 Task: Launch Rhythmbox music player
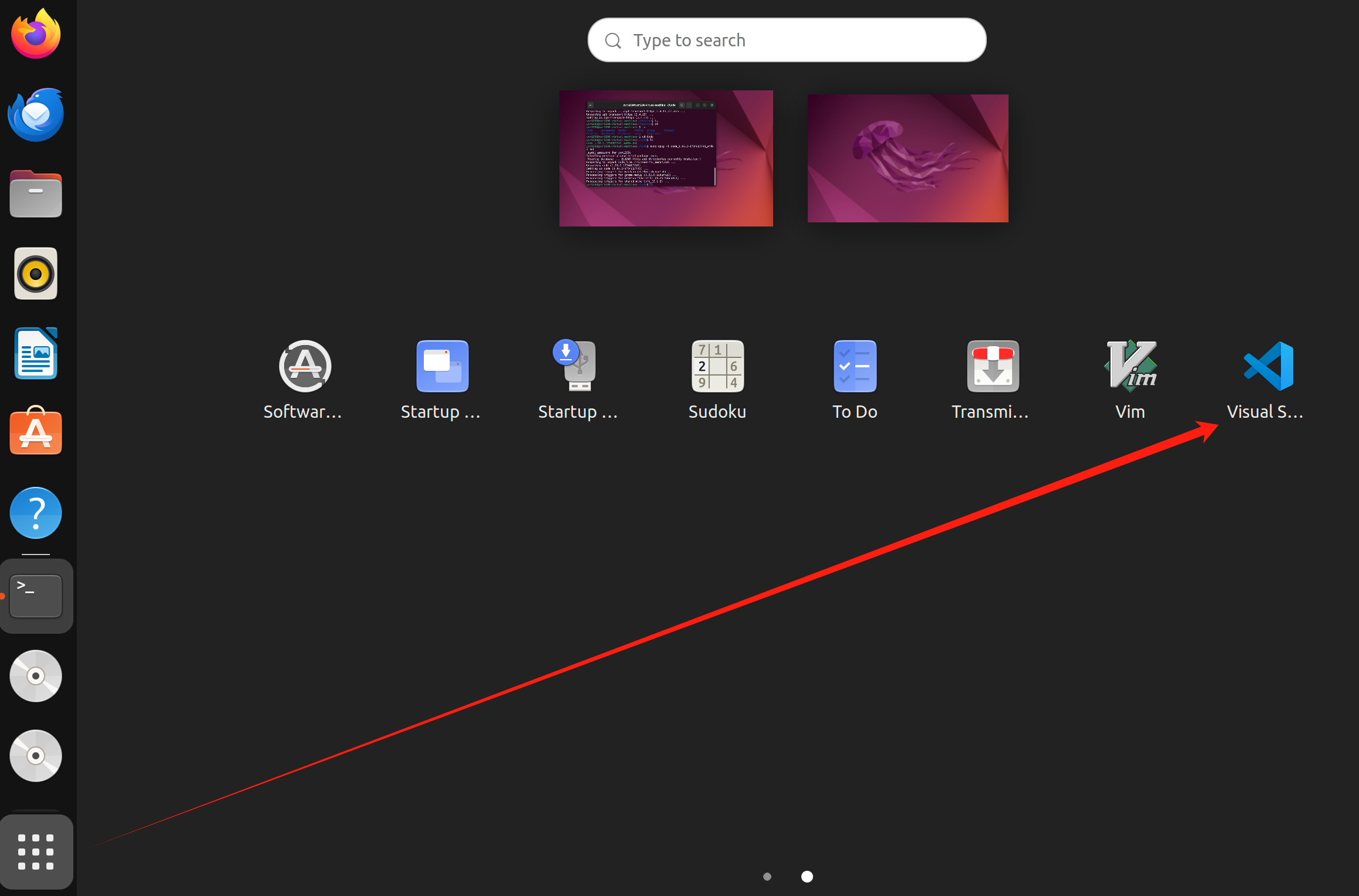(36, 274)
